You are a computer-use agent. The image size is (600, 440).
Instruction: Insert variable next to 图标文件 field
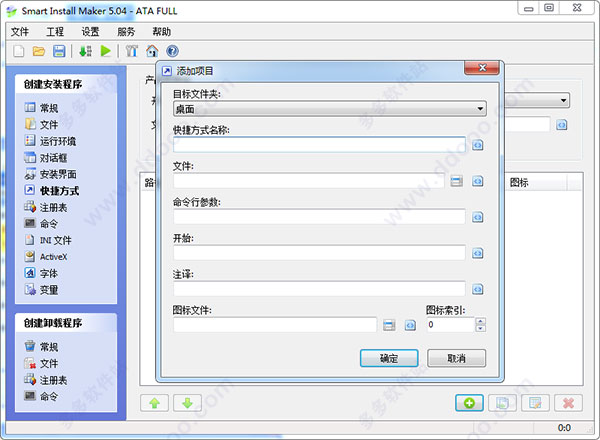pos(410,325)
